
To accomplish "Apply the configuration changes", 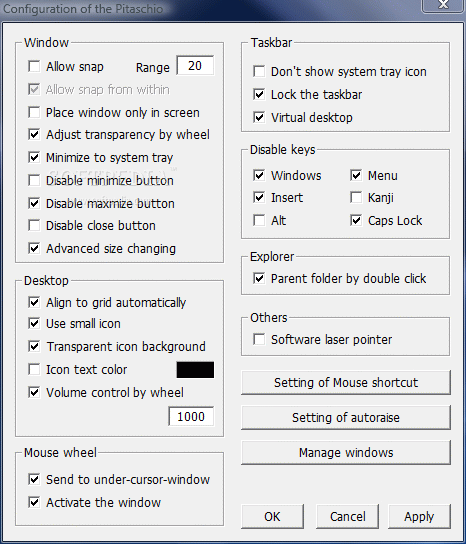I will coord(420,517).
